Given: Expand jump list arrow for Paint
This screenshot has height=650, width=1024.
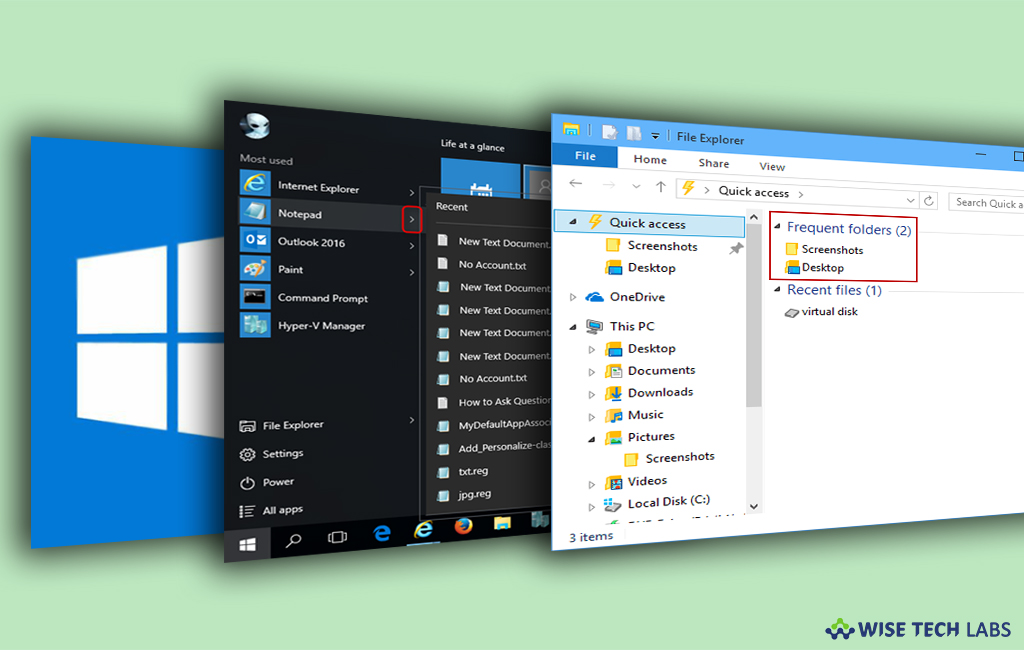Looking at the screenshot, I should [x=411, y=272].
